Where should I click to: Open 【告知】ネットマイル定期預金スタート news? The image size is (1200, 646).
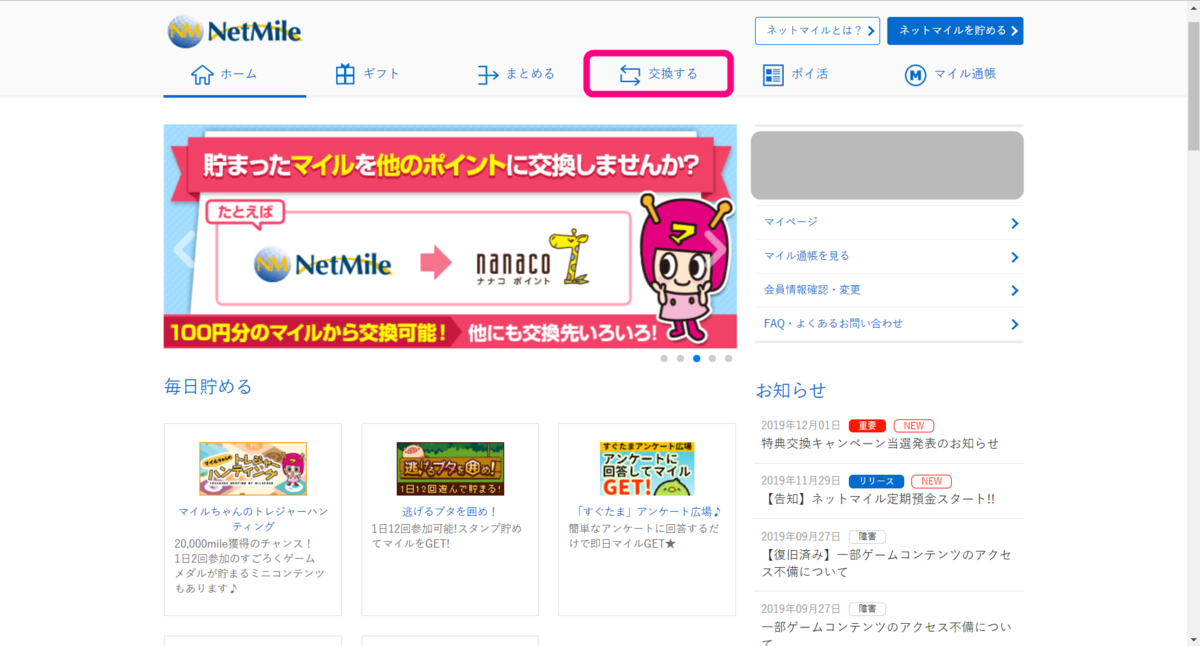878,499
